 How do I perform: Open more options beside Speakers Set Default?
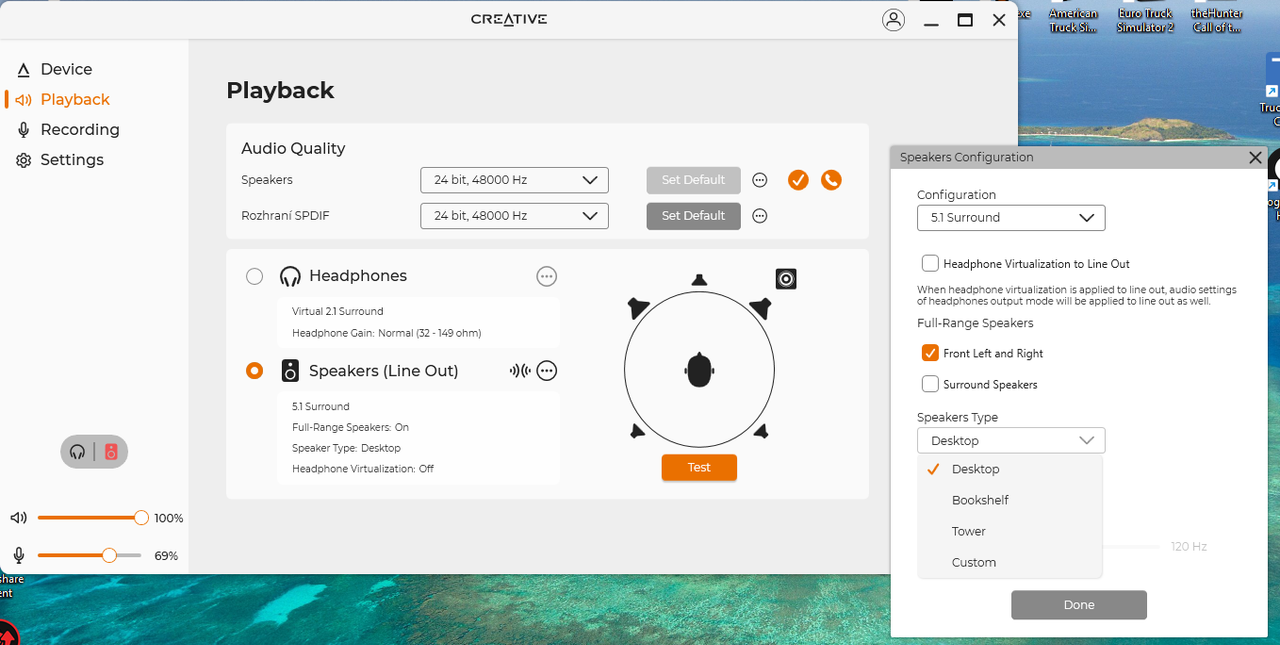(760, 180)
